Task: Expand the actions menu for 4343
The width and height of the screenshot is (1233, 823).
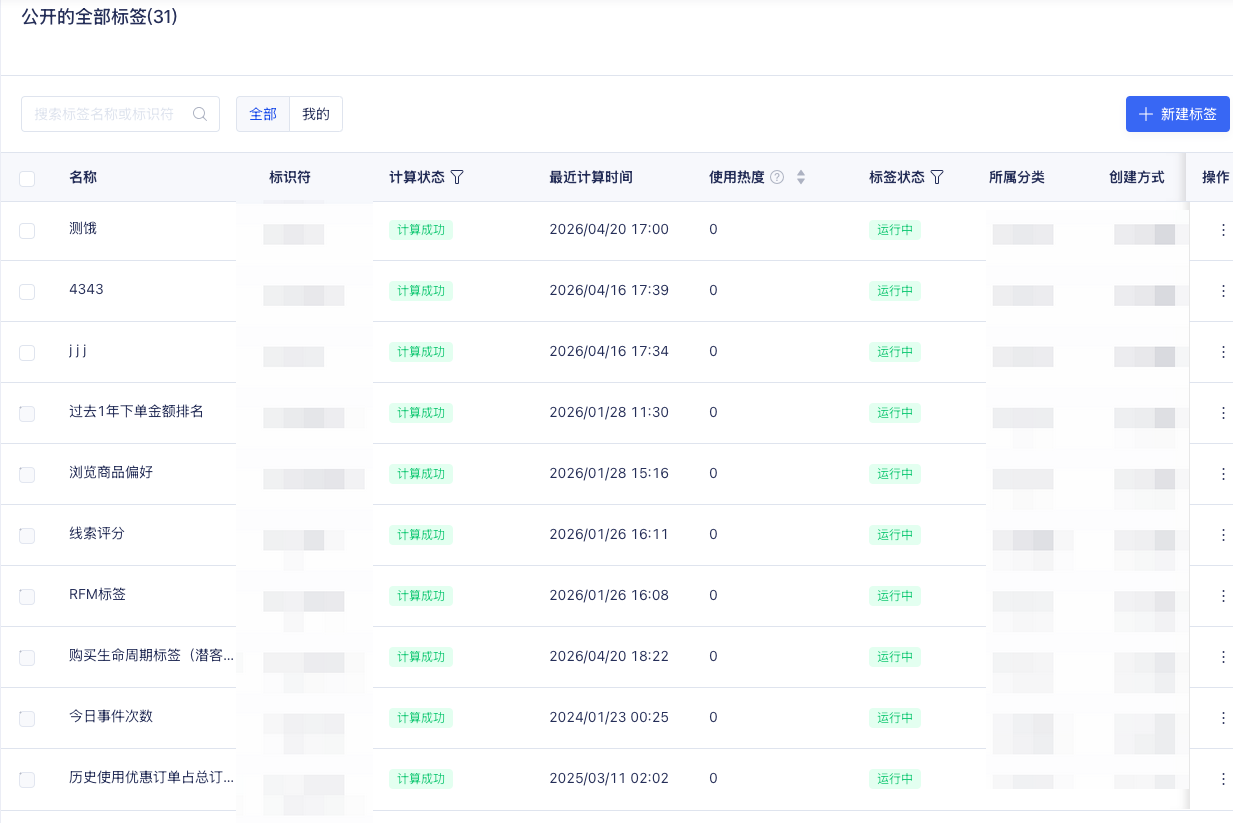Action: (x=1222, y=291)
